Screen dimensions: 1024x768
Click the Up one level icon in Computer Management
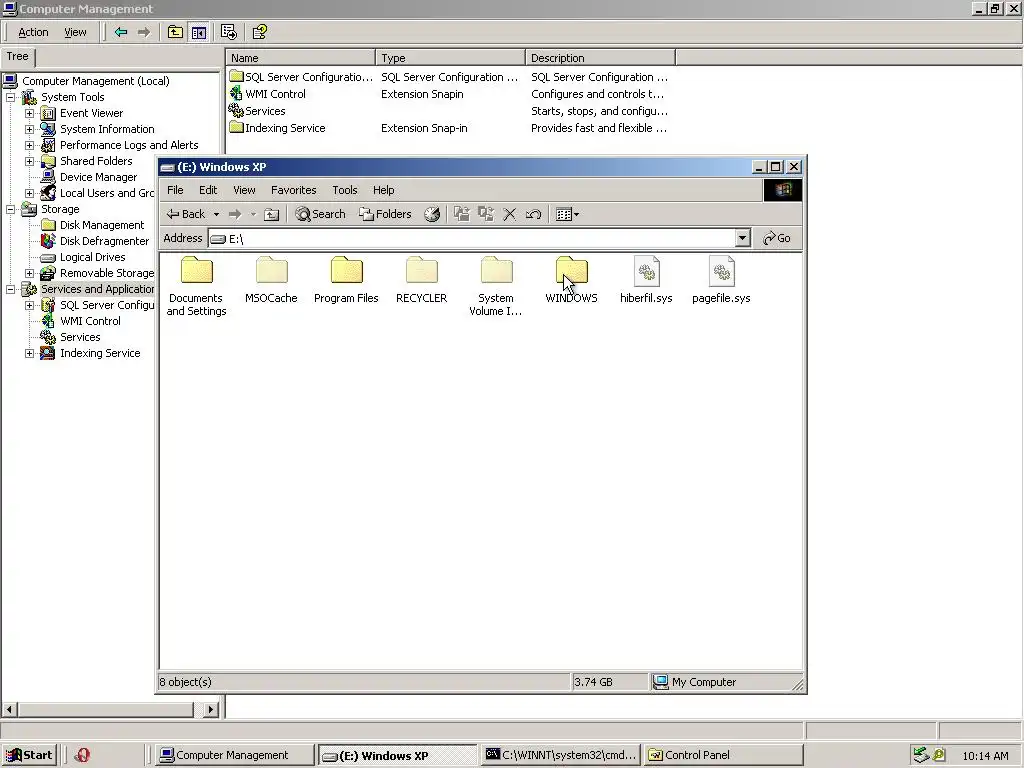[175, 32]
